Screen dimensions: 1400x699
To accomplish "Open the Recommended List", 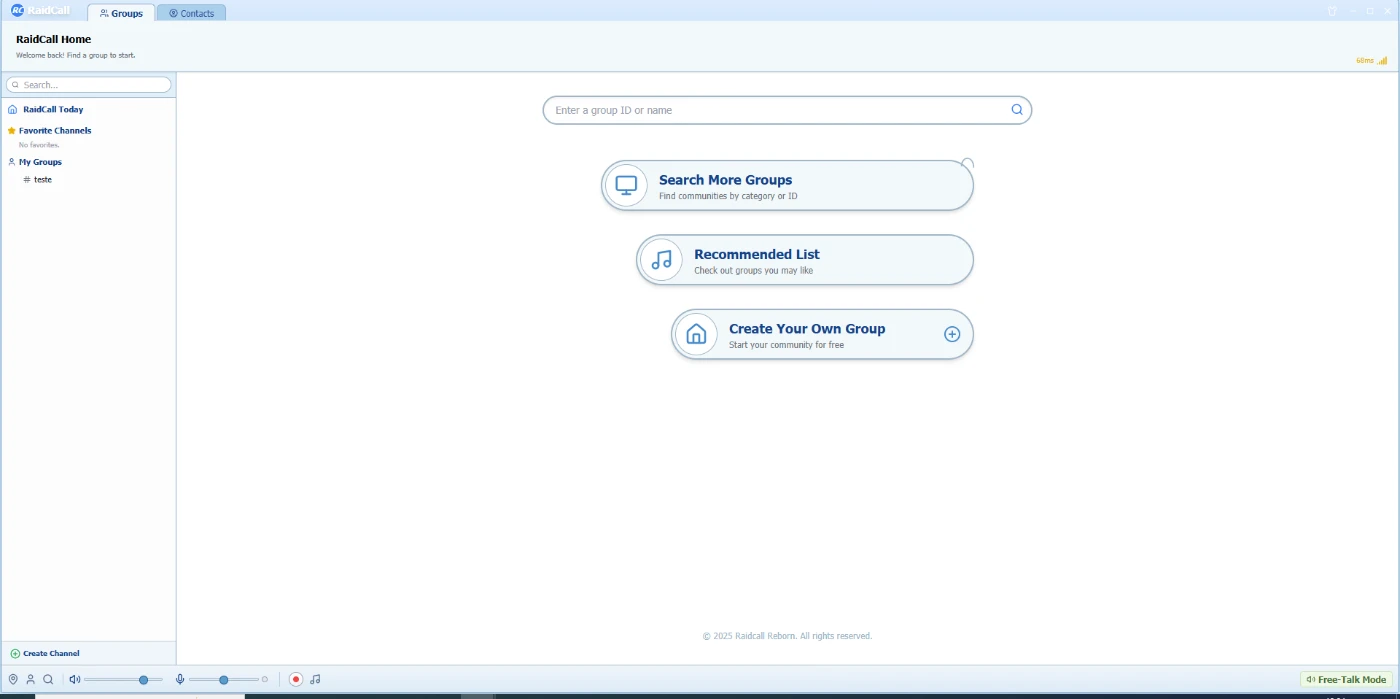I will point(804,260).
